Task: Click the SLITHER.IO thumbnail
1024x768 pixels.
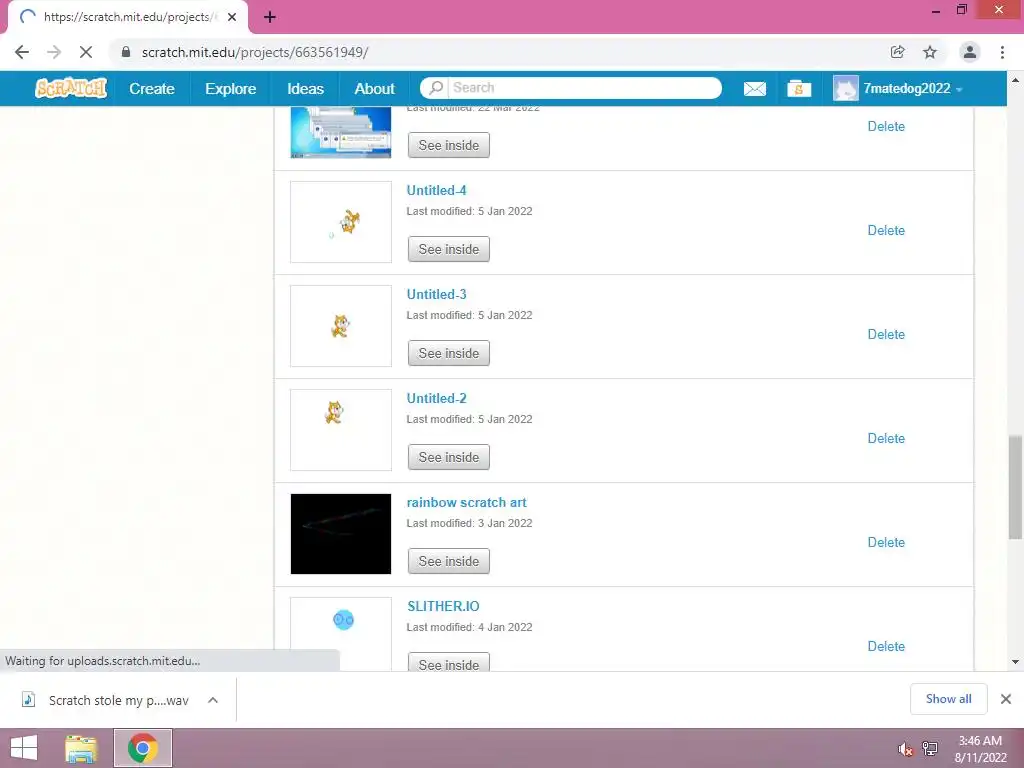Action: click(341, 633)
